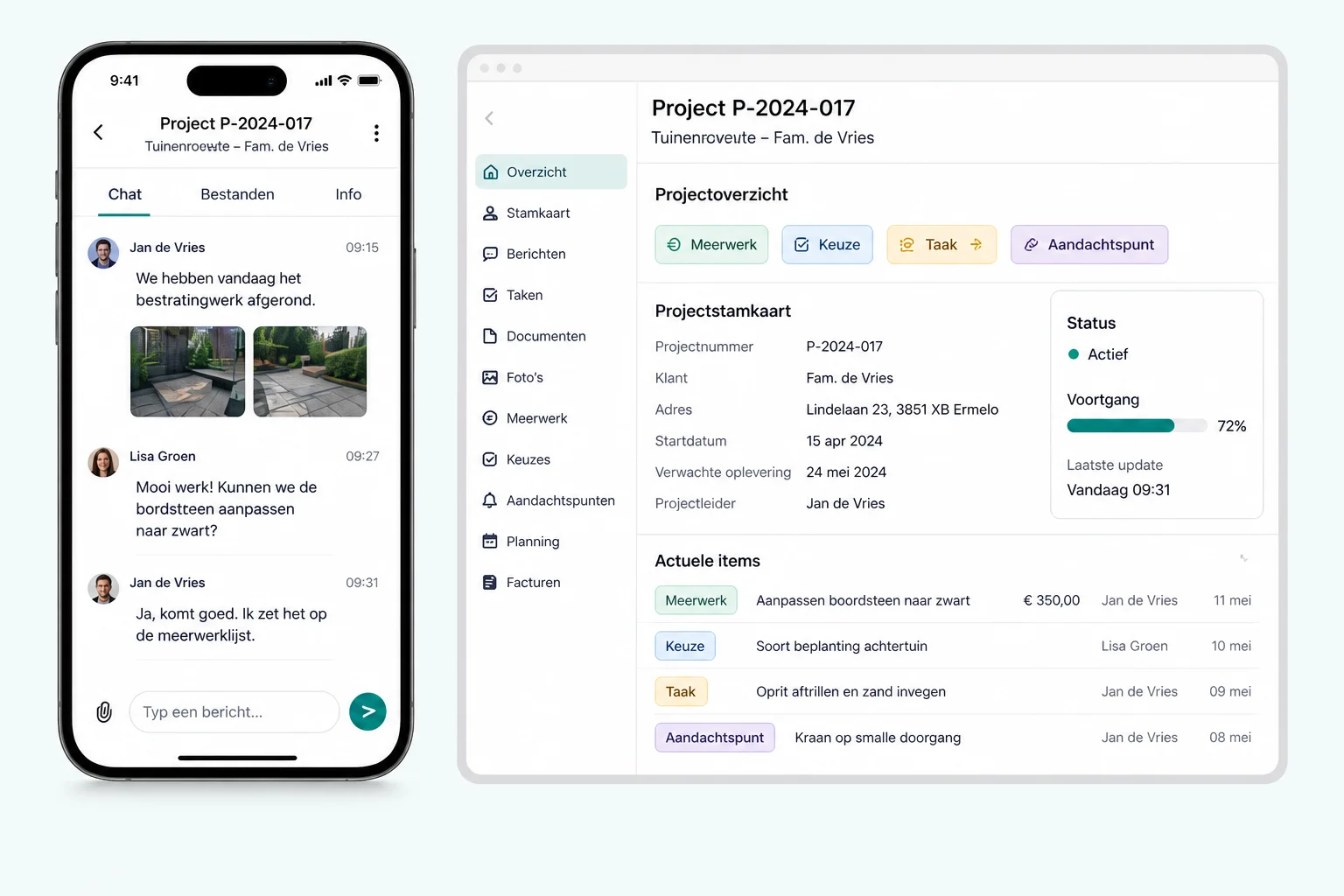Screen dimensions: 1344x896
Task: Click the € 350,00 amount
Action: (1052, 600)
